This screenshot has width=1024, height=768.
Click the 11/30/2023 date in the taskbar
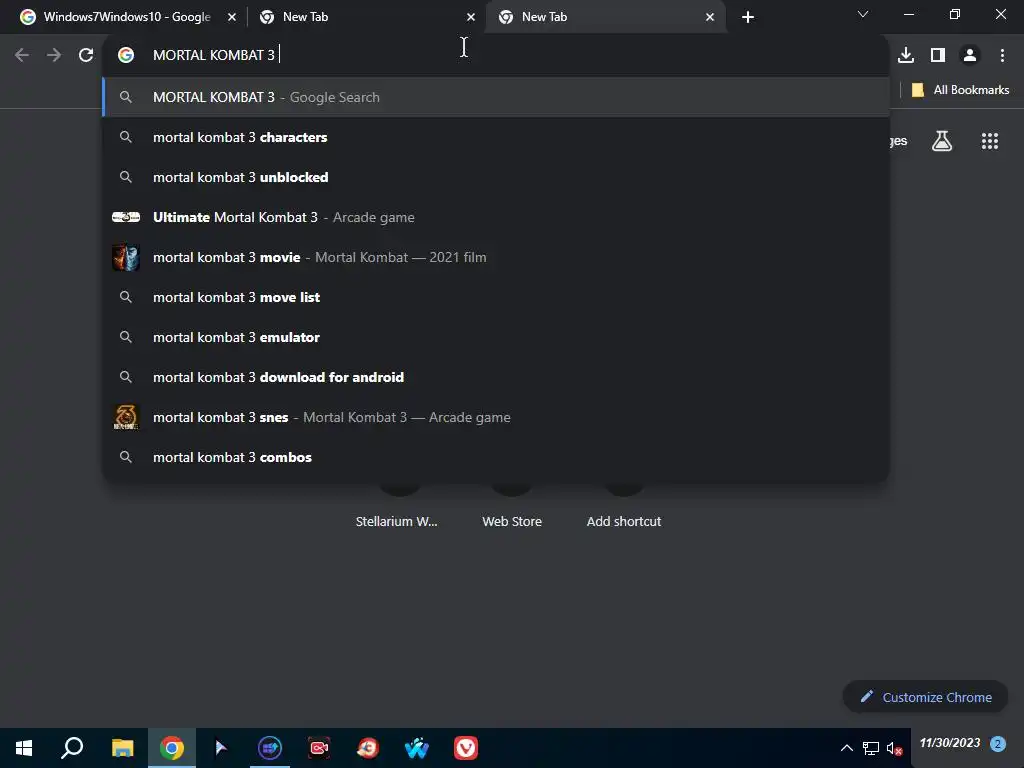point(950,743)
